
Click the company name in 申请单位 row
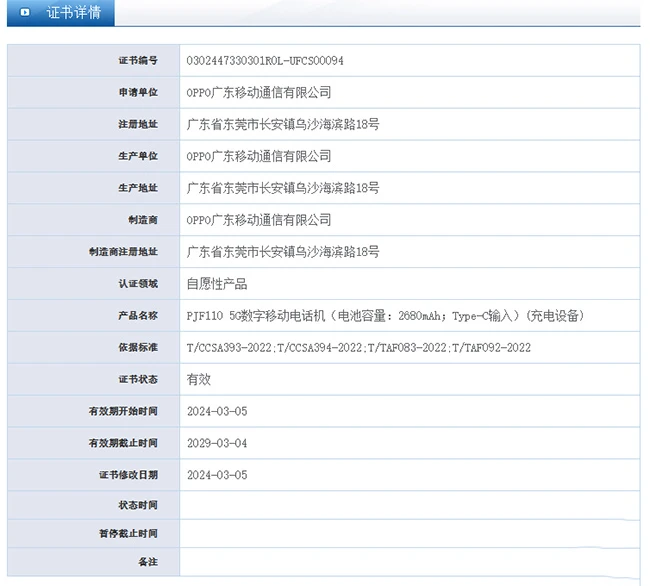click(x=259, y=92)
